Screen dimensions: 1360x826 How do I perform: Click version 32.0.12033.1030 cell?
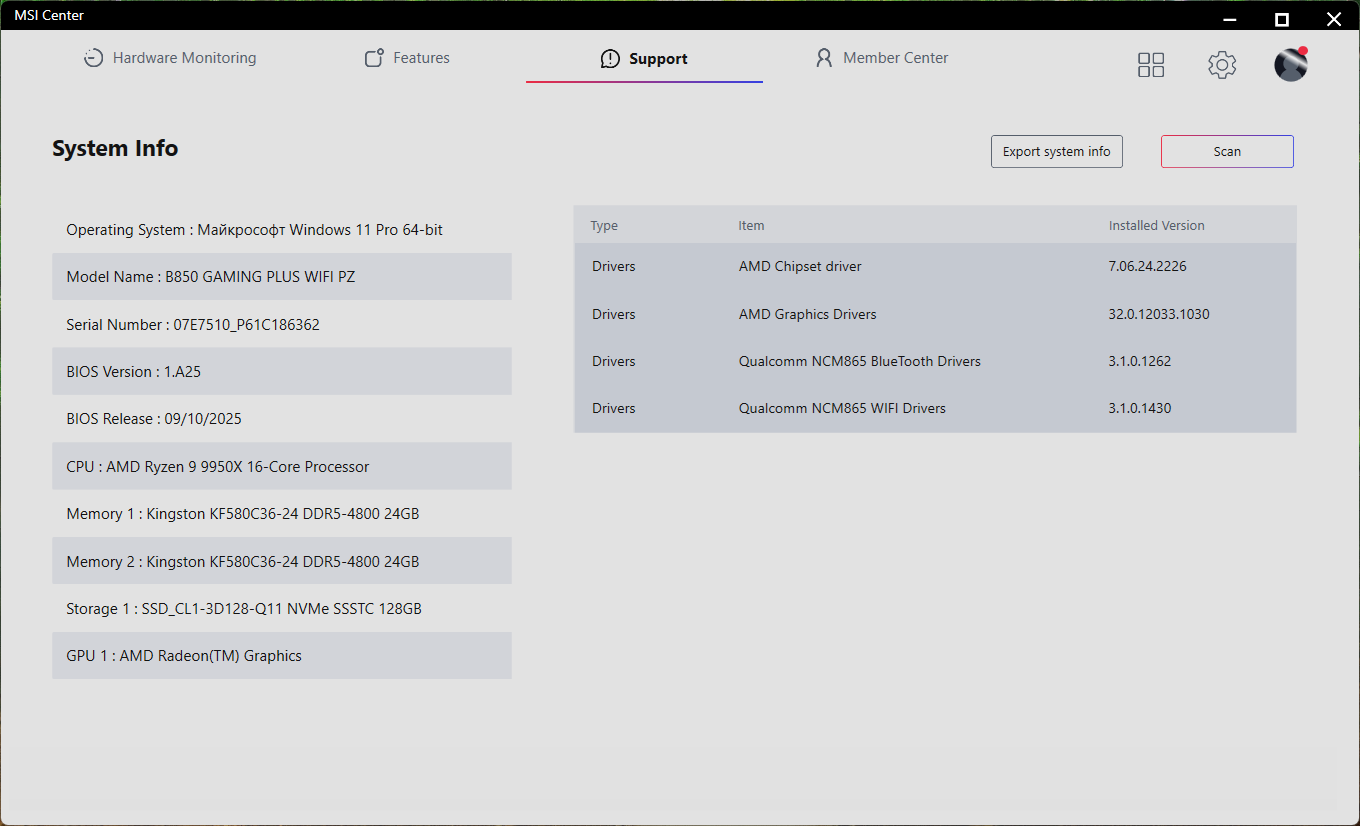click(1159, 314)
